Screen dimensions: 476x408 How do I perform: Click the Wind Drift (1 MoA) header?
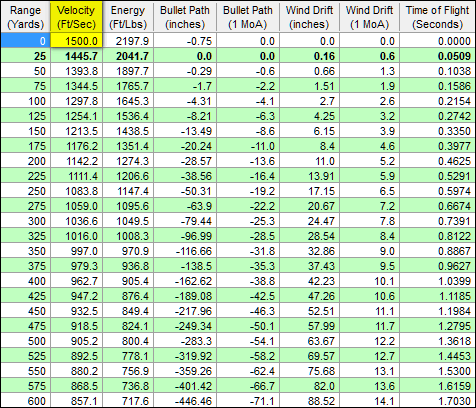coord(369,17)
